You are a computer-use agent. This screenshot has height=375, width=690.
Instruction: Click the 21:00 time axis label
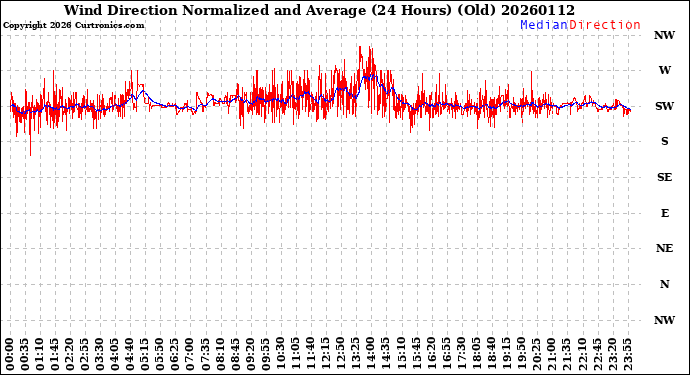pos(551,355)
